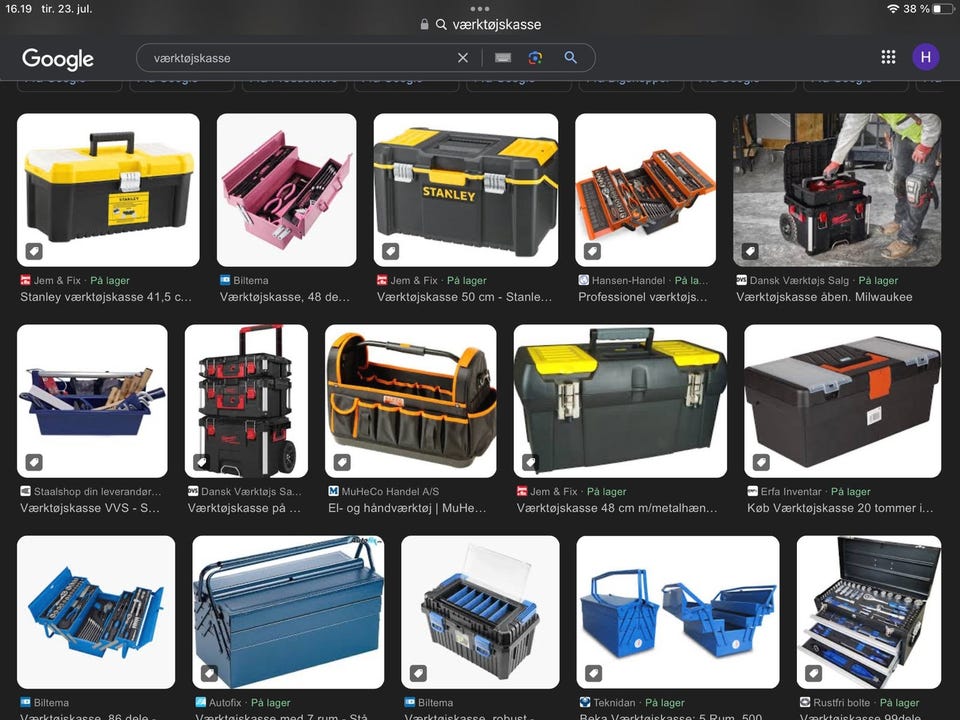This screenshot has height=720, width=960.
Task: Tap the padlock icon in address bar
Action: tap(424, 24)
